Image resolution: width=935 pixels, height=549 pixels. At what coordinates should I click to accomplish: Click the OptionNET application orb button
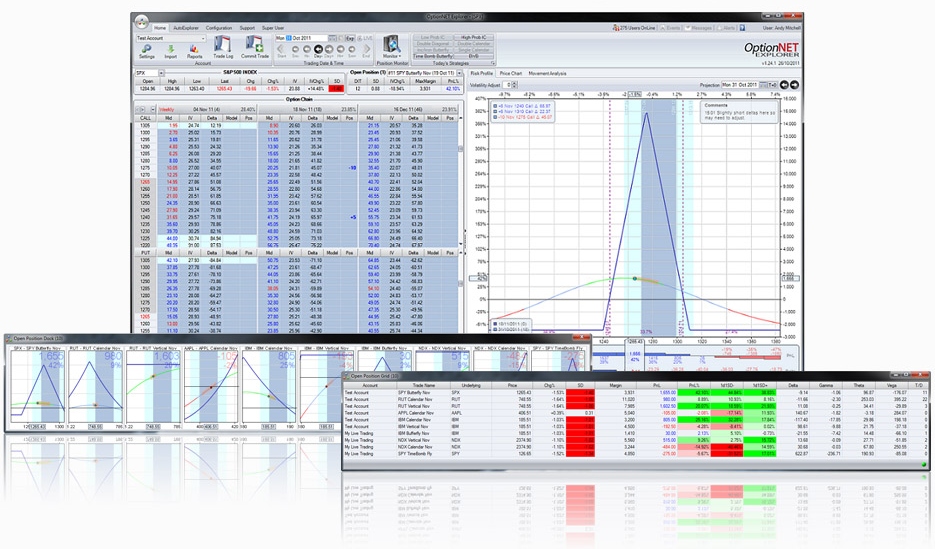point(141,22)
